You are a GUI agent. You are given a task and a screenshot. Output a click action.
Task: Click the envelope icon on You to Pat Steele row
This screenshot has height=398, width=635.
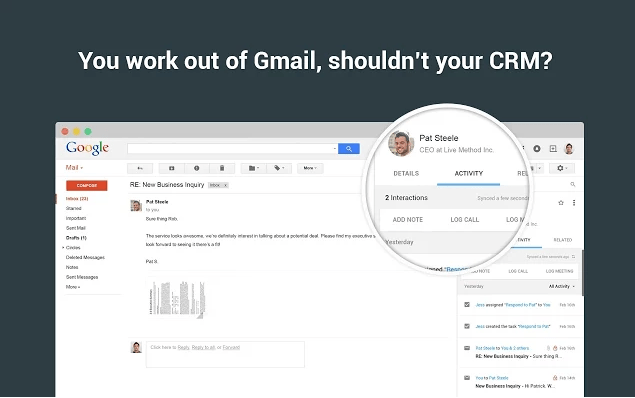click(467, 378)
